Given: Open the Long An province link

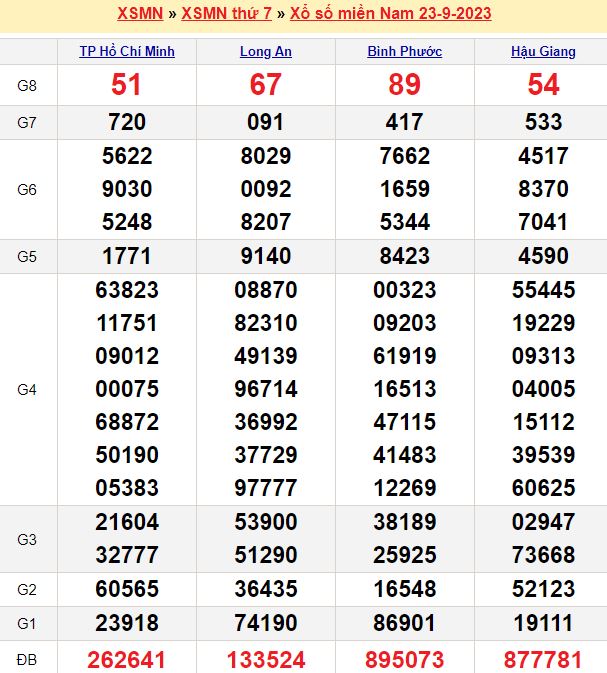Looking at the screenshot, I should (266, 52).
